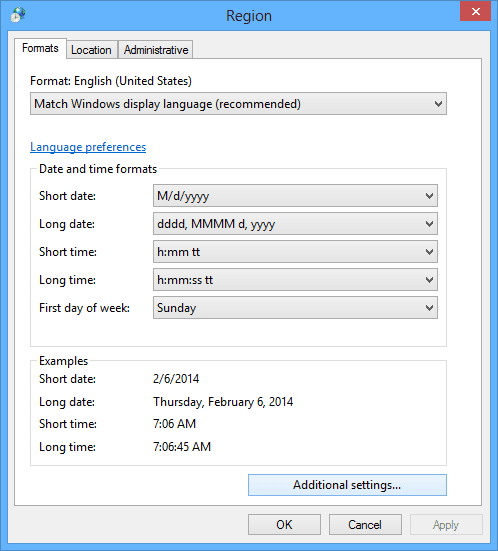
Task: Click the chevron arrow on Sunday combo box
Action: (429, 308)
